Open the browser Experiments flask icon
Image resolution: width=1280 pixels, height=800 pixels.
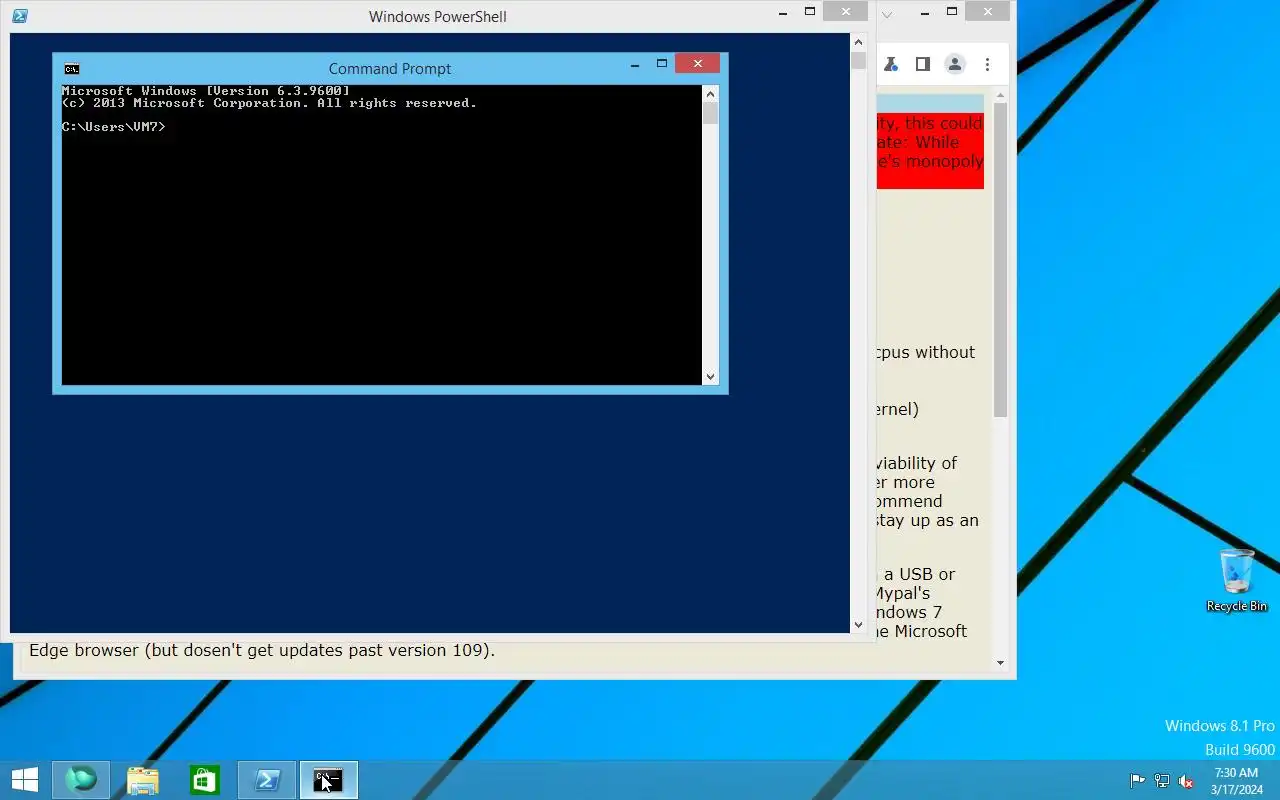pos(890,64)
